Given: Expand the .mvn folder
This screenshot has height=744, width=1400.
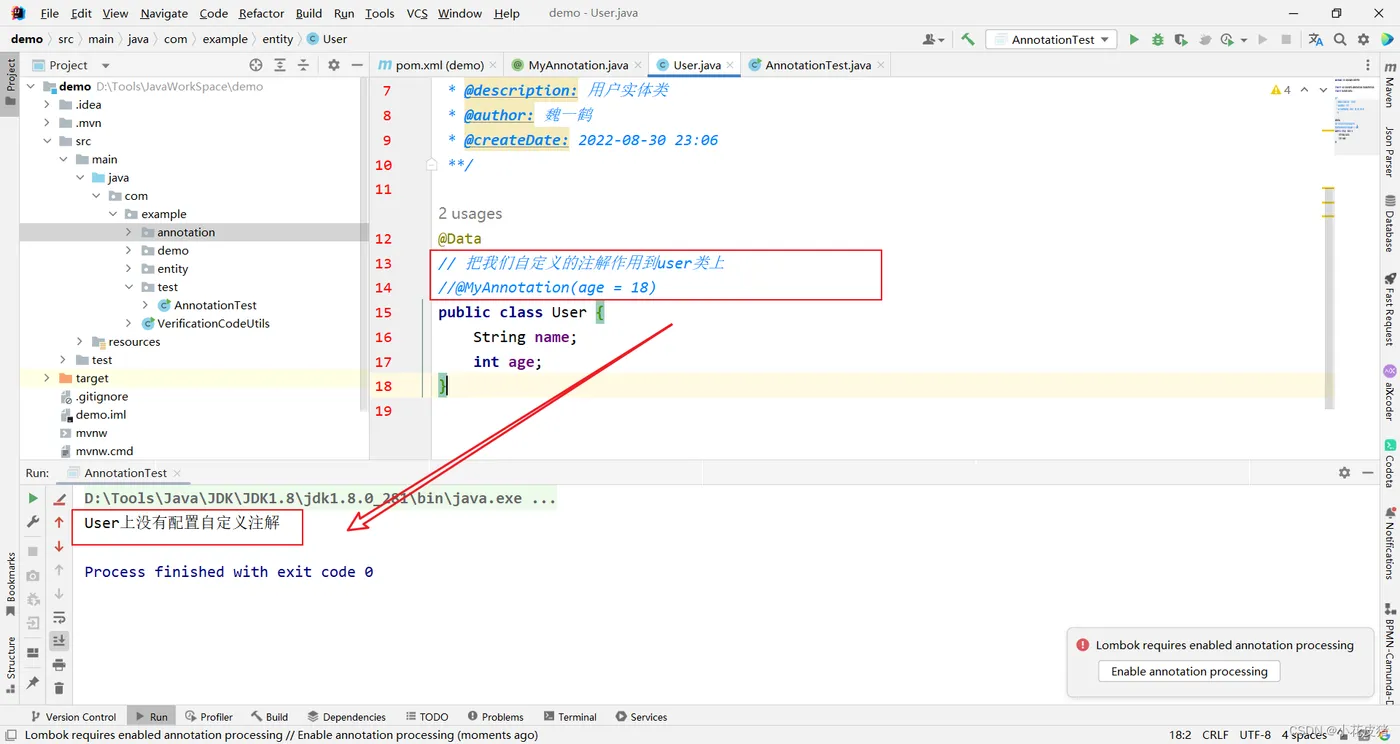Looking at the screenshot, I should tap(47, 123).
